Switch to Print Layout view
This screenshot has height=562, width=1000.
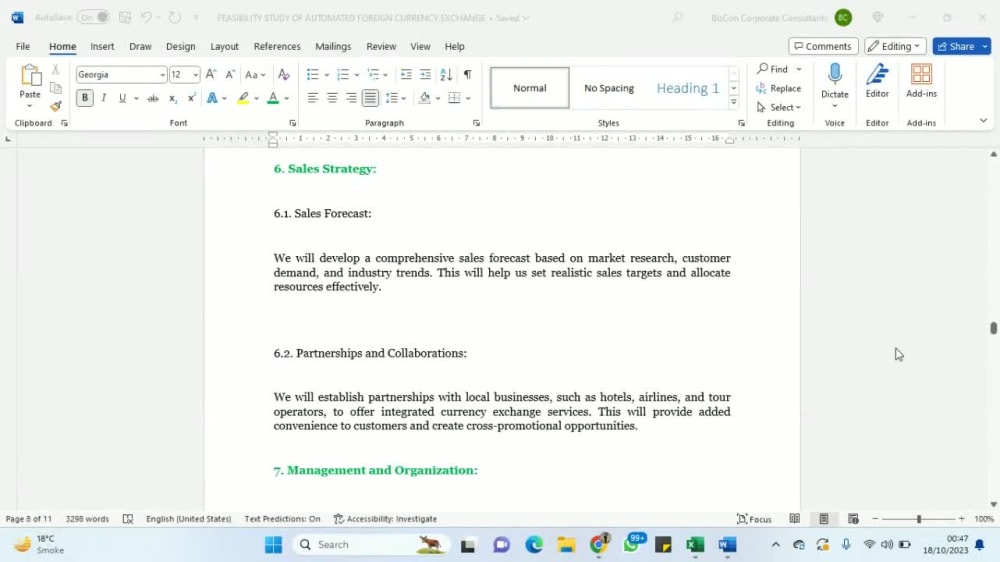(823, 519)
